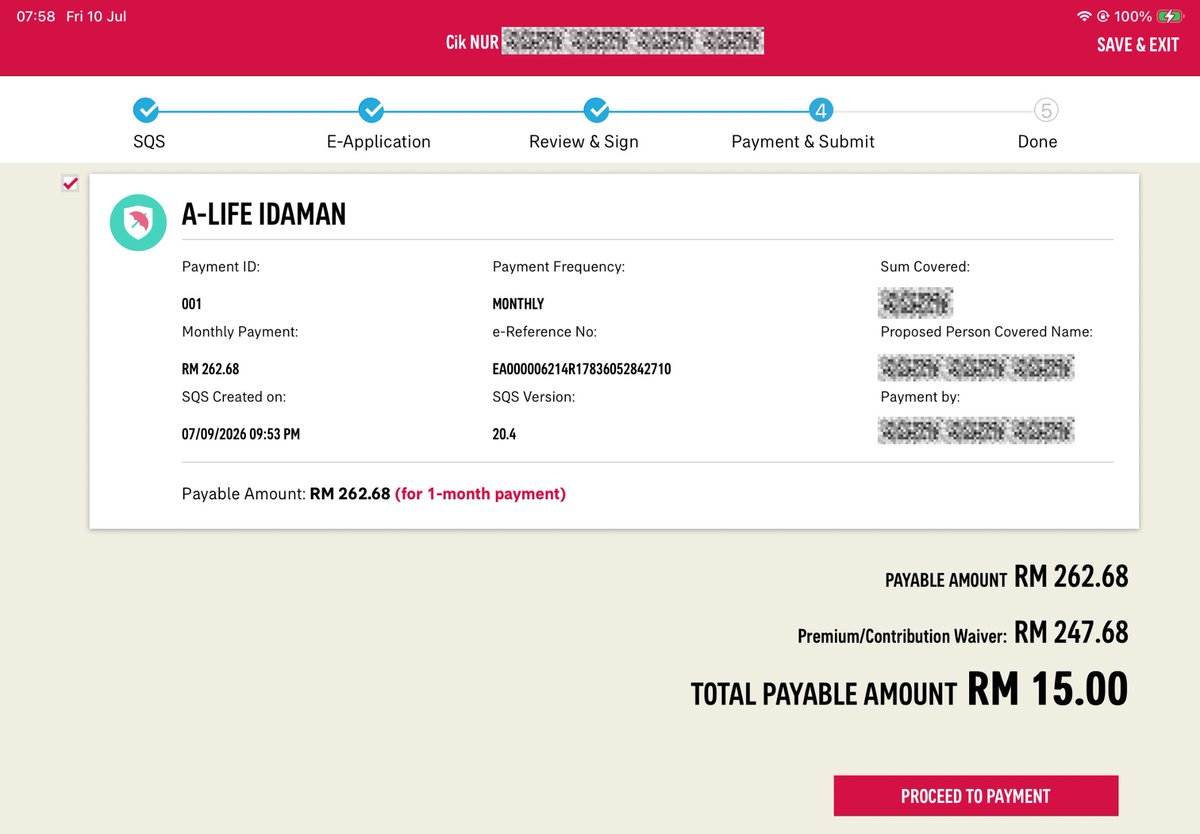This screenshot has height=834, width=1200.
Task: Select SQS version value 20.4
Action: click(504, 434)
